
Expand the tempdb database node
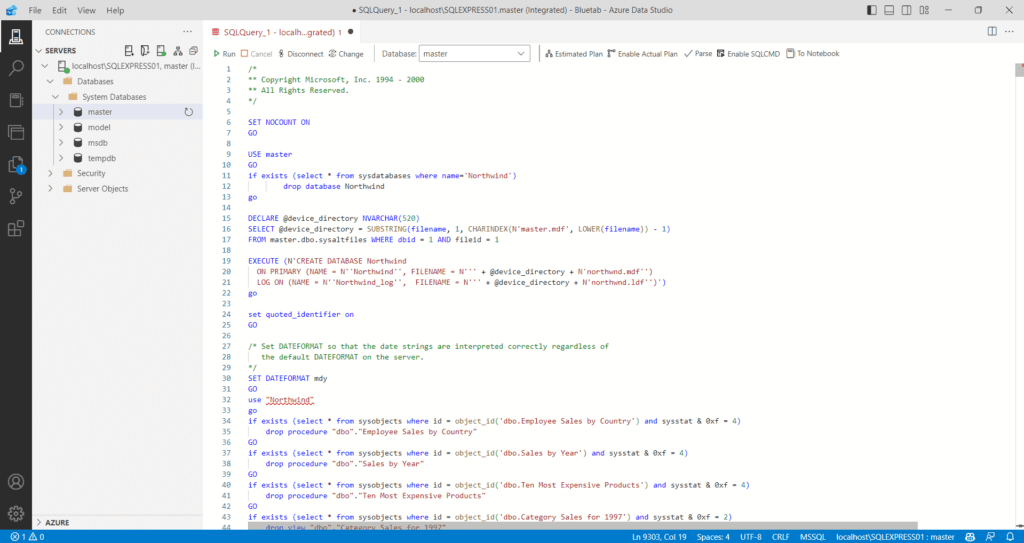[x=60, y=158]
